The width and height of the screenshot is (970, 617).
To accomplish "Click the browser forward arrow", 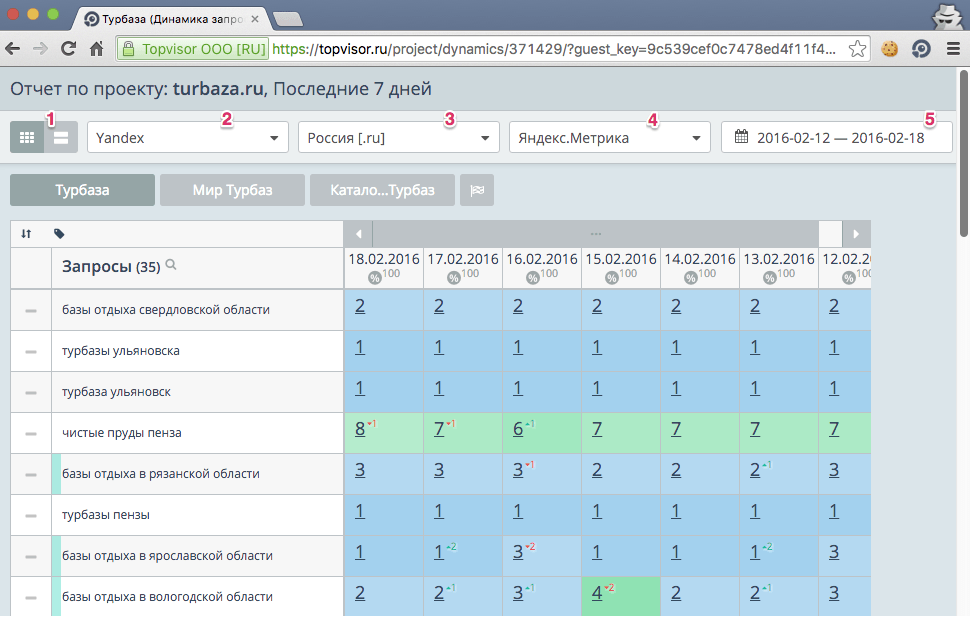I will [x=40, y=49].
